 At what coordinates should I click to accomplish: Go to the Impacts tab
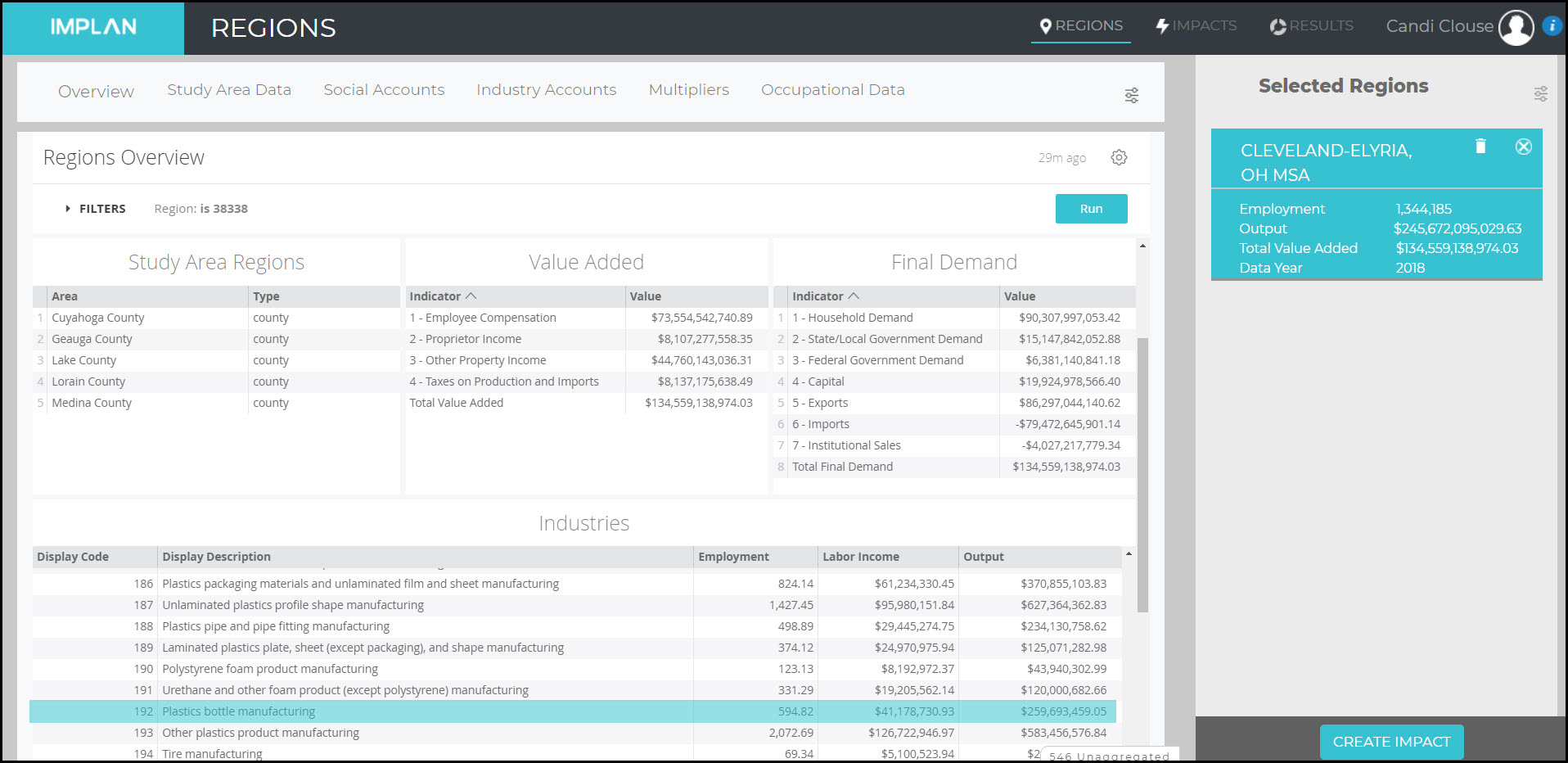[x=1196, y=26]
